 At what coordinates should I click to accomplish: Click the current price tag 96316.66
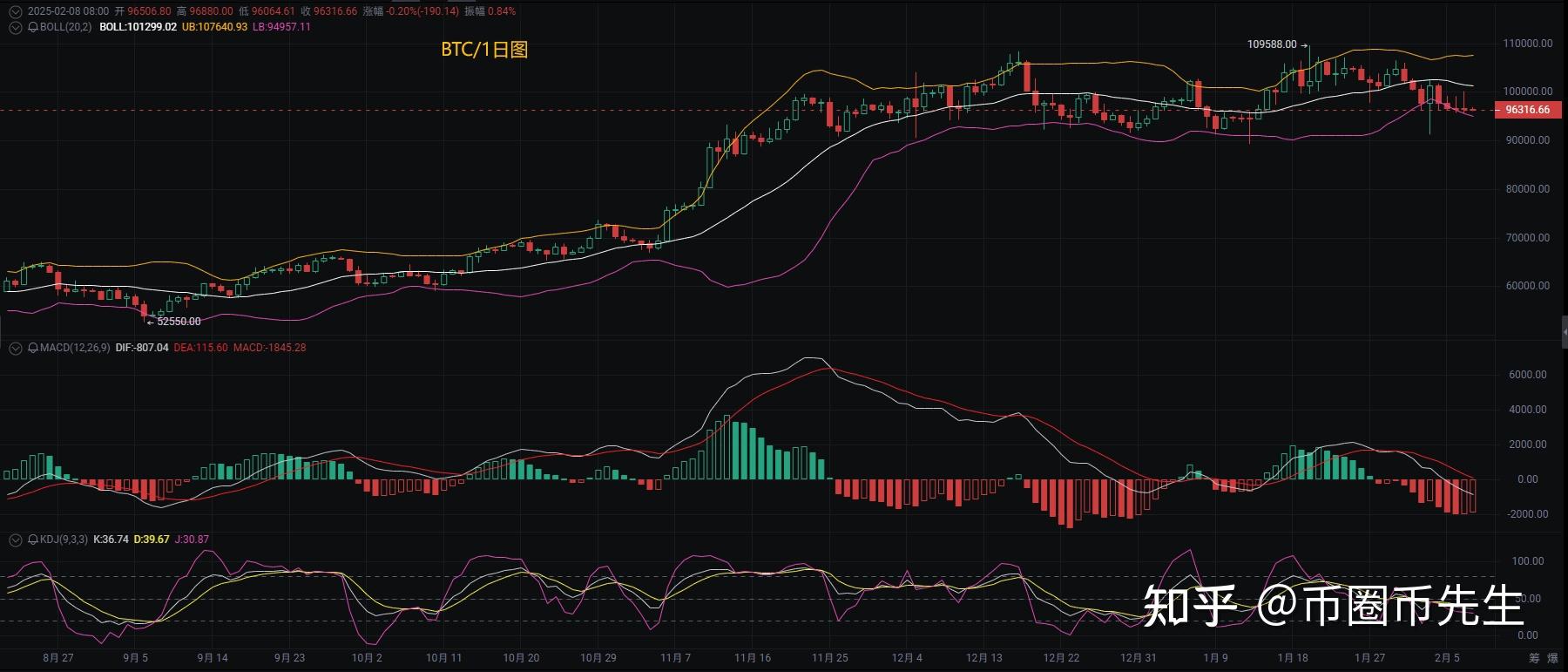(1528, 110)
